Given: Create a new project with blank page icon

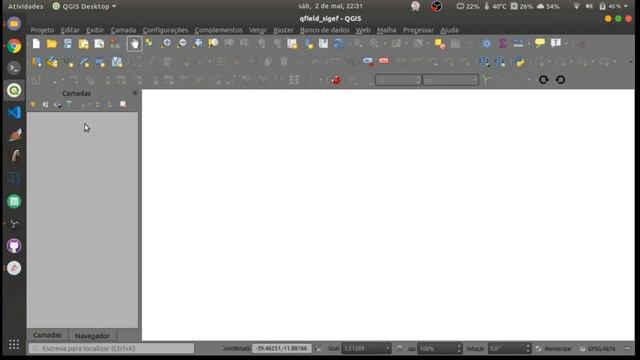Looking at the screenshot, I should coord(36,44).
